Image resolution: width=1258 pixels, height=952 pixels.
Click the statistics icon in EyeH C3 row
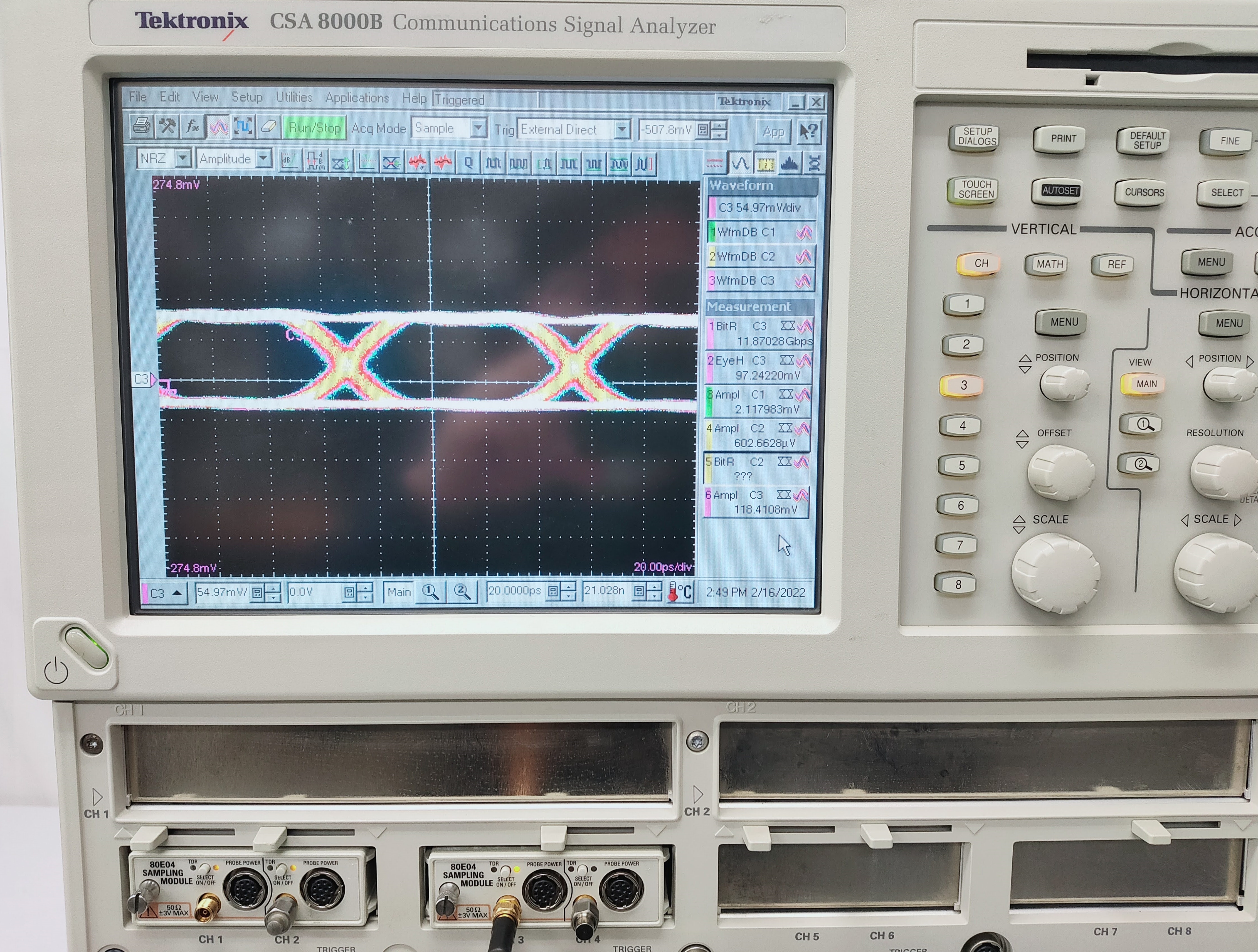(787, 360)
